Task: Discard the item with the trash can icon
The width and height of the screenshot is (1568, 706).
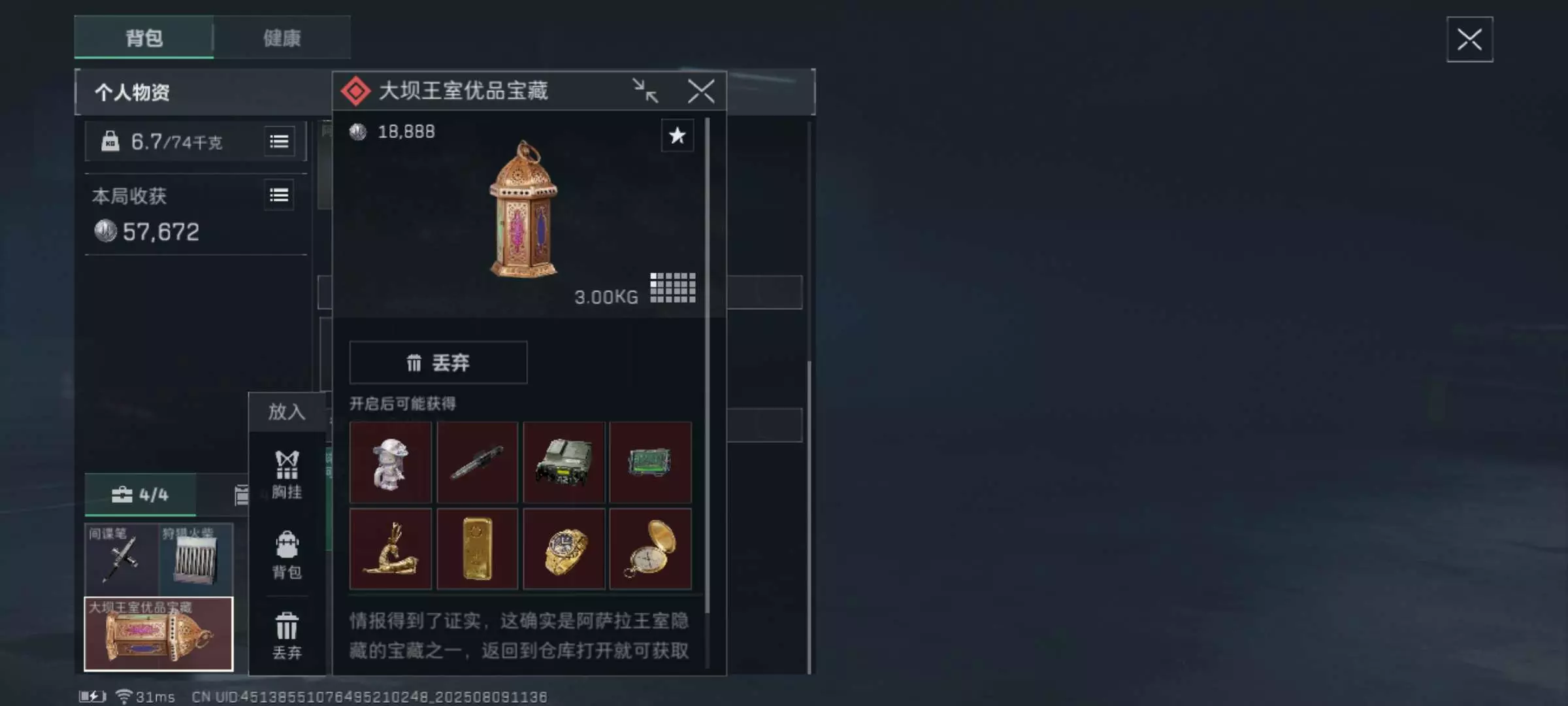Action: point(287,635)
